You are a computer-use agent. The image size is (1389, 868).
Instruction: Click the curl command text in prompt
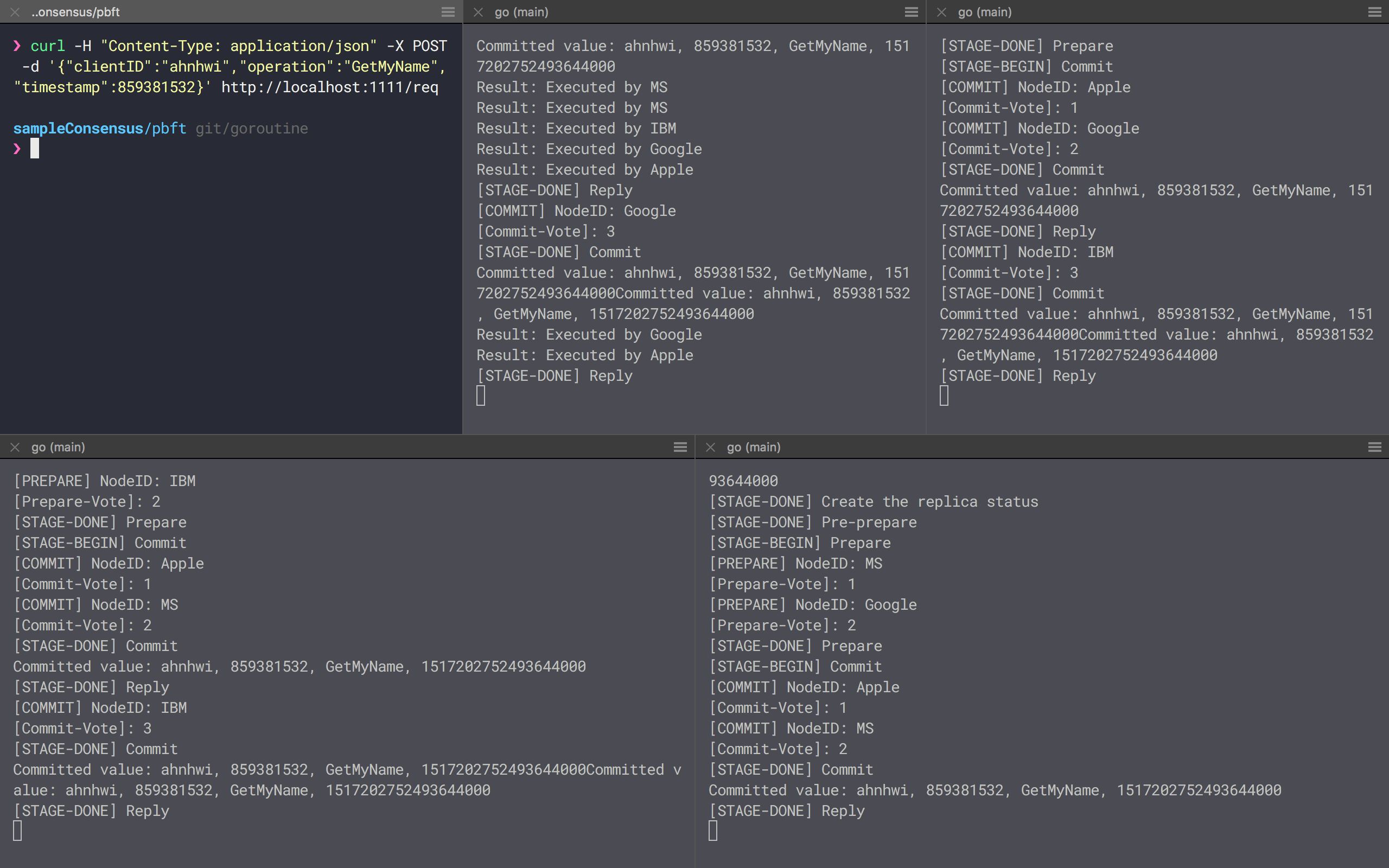(48, 46)
